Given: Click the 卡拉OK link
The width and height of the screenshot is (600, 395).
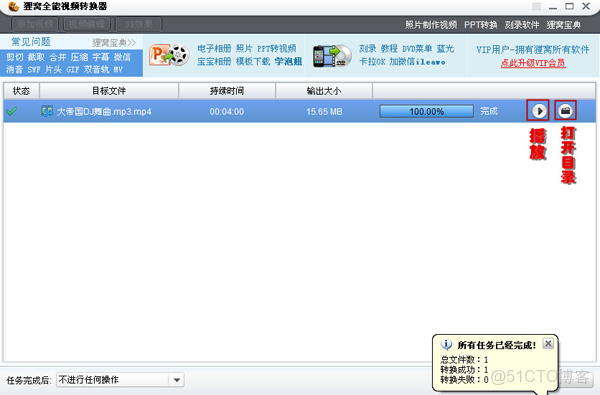Looking at the screenshot, I should click(372, 62).
